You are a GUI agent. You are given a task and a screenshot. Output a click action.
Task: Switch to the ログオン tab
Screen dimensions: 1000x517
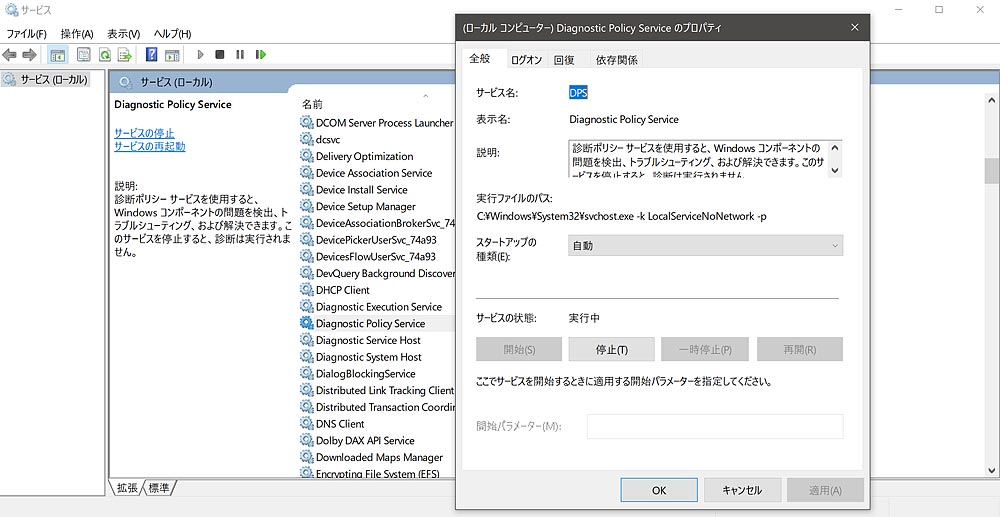tap(526, 60)
